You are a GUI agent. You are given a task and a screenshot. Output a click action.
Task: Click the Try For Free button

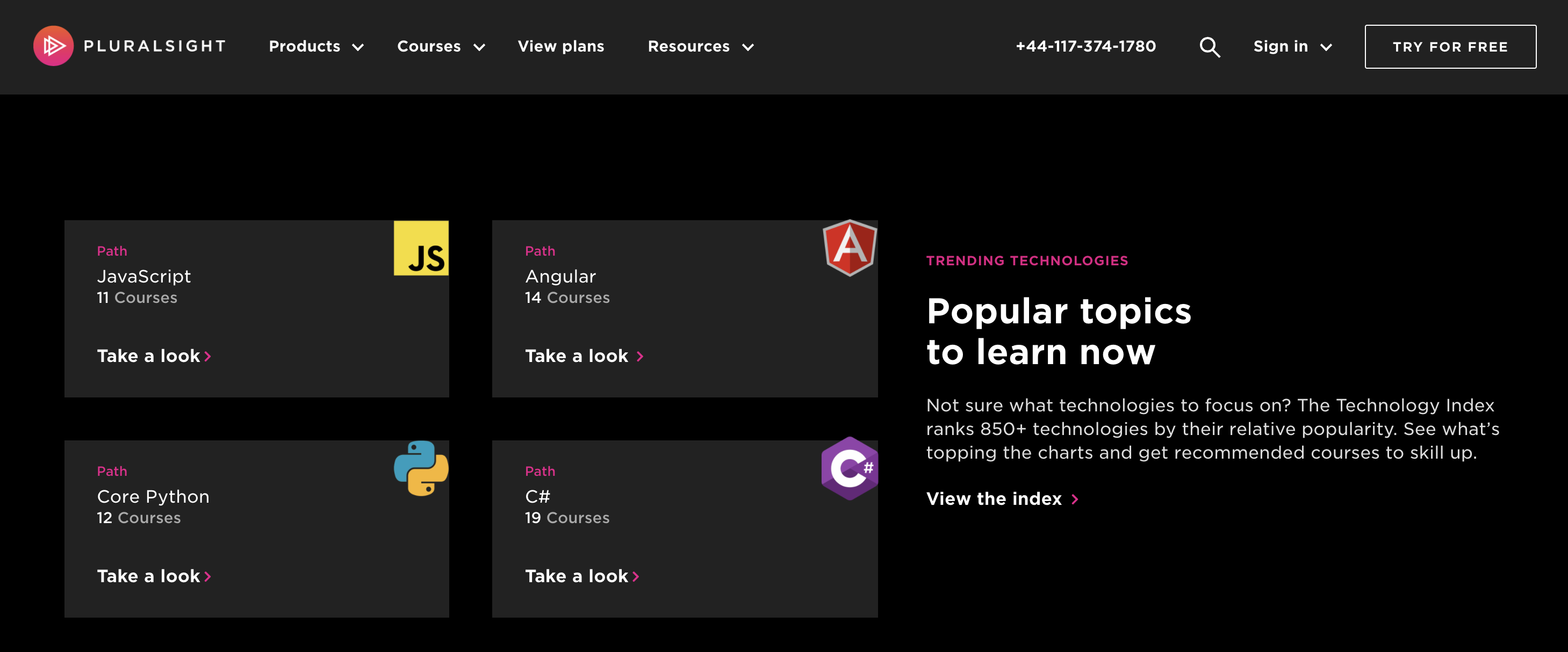1450,46
